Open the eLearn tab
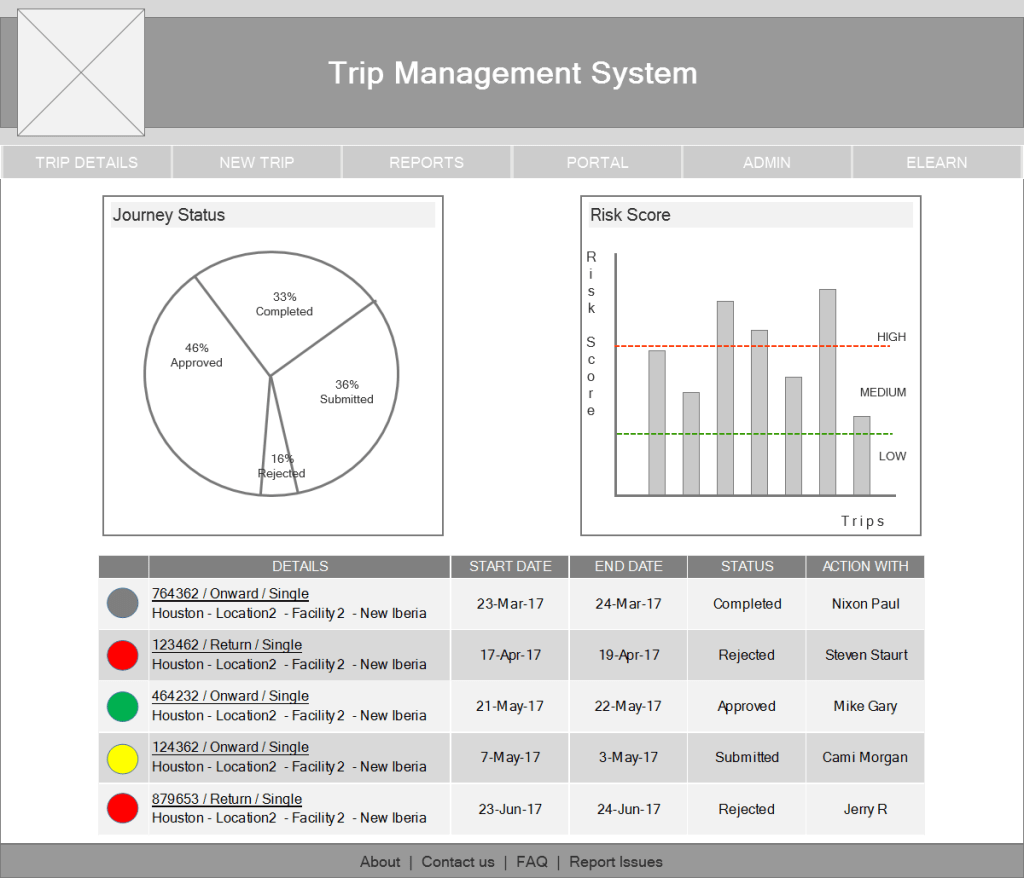The height and width of the screenshot is (878, 1024). [x=937, y=162]
